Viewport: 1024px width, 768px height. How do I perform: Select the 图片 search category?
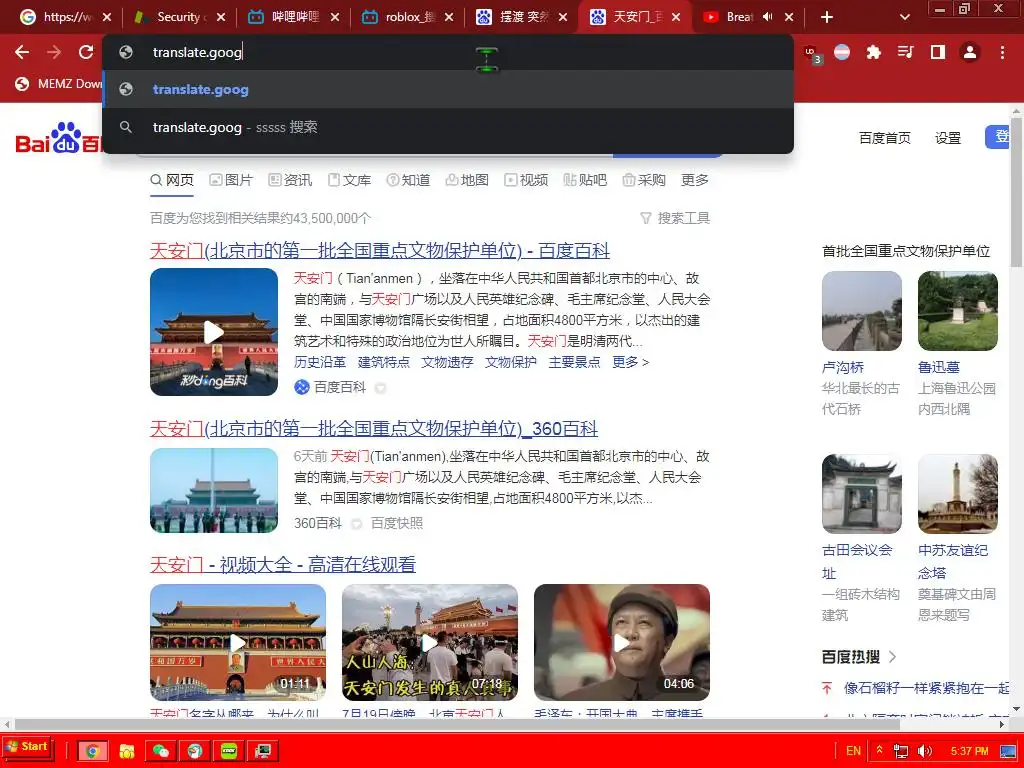click(231, 180)
